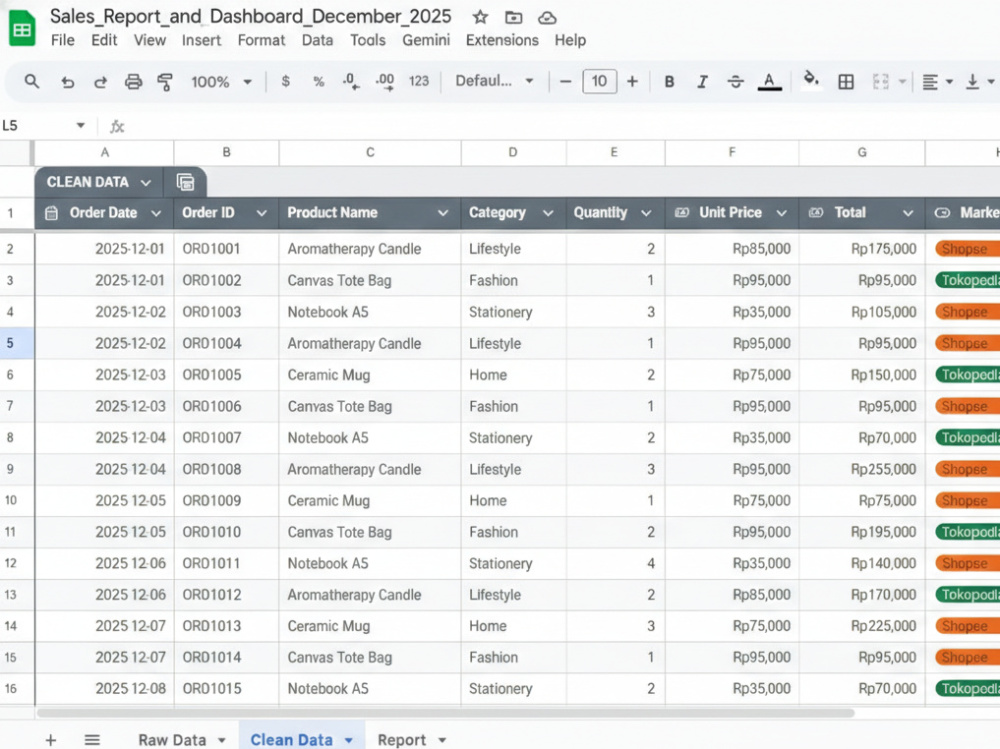Click the merge cells icon

click(x=881, y=82)
